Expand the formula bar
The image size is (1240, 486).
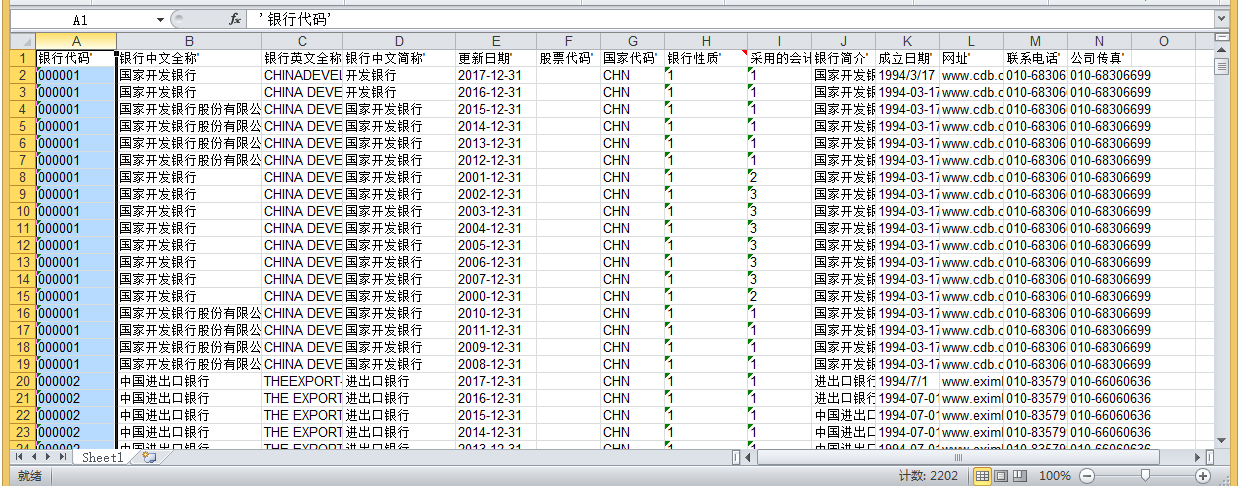pos(1222,20)
